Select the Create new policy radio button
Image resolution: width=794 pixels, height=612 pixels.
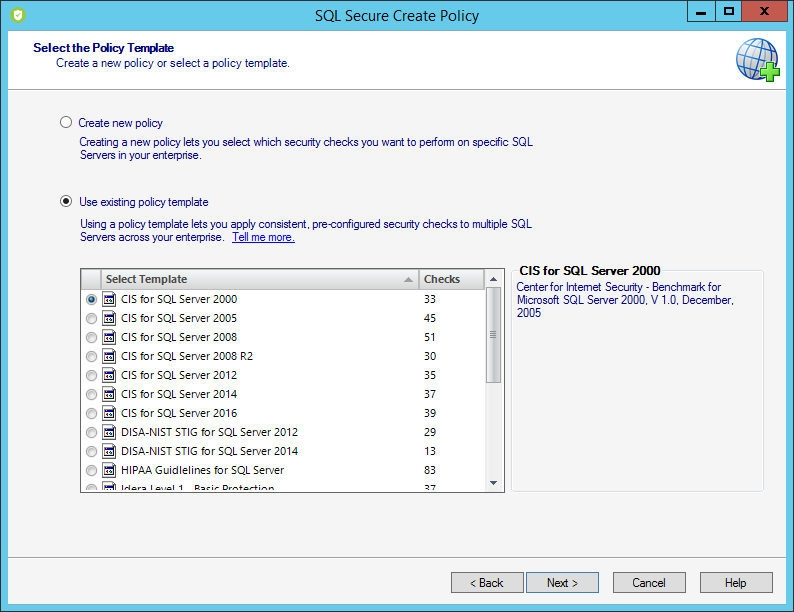(66, 123)
